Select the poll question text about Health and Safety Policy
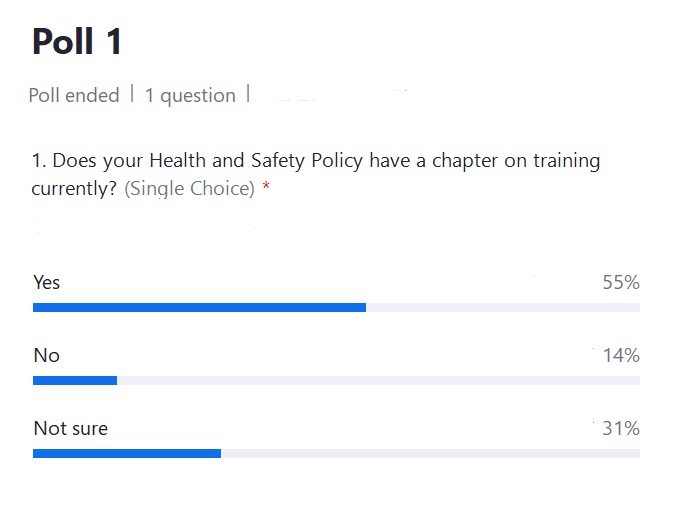Image resolution: width=677 pixels, height=532 pixels. 316,174
